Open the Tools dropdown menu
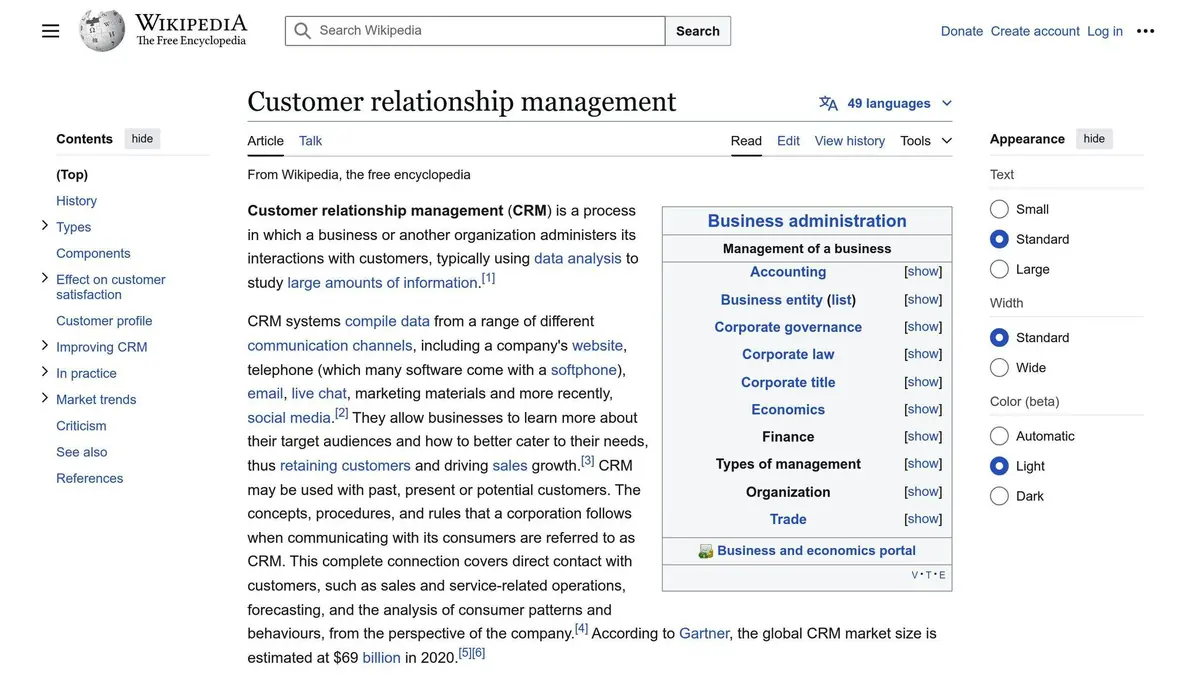The height and width of the screenshot is (675, 1200). 926,141
